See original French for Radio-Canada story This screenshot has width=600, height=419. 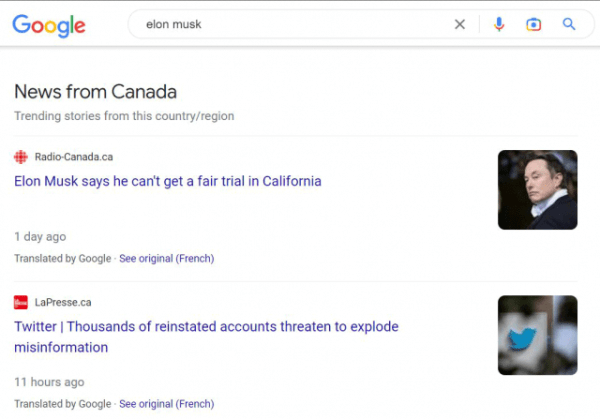click(x=166, y=259)
